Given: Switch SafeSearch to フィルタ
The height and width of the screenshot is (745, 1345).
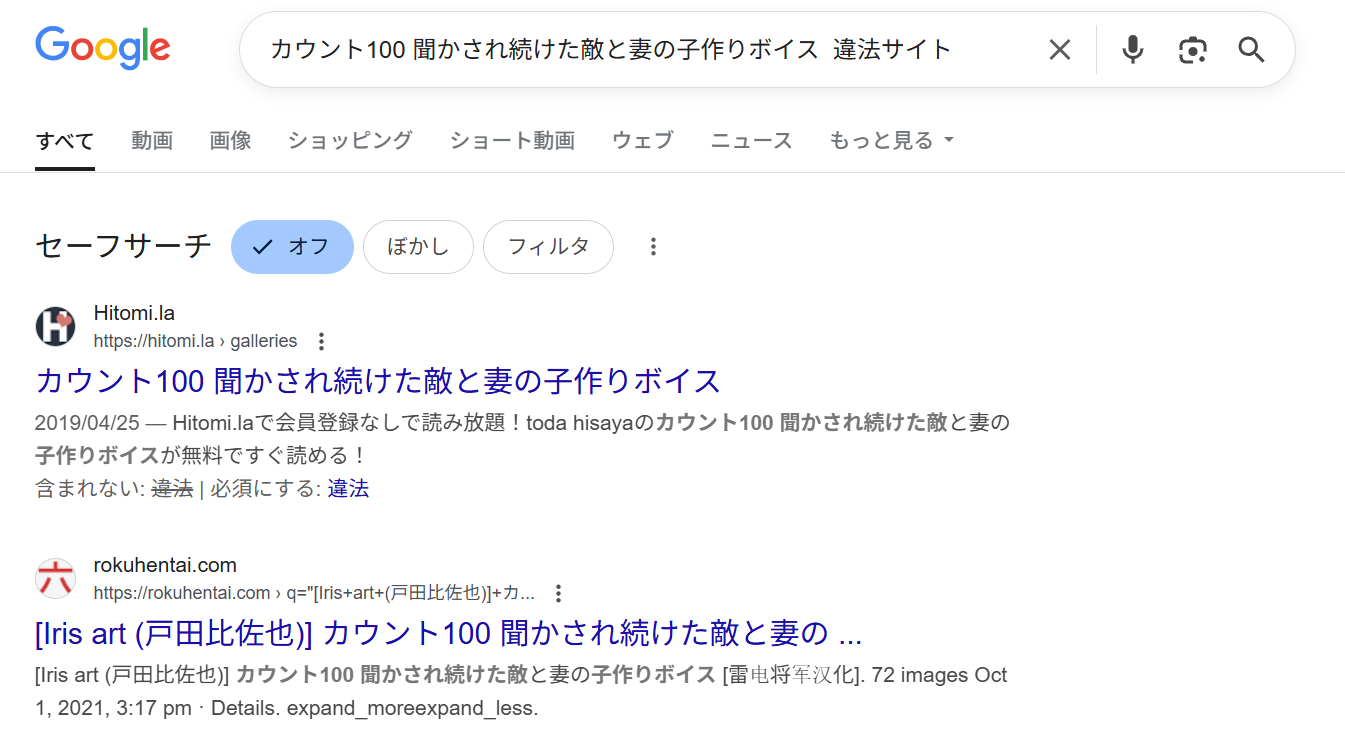Looking at the screenshot, I should [548, 246].
